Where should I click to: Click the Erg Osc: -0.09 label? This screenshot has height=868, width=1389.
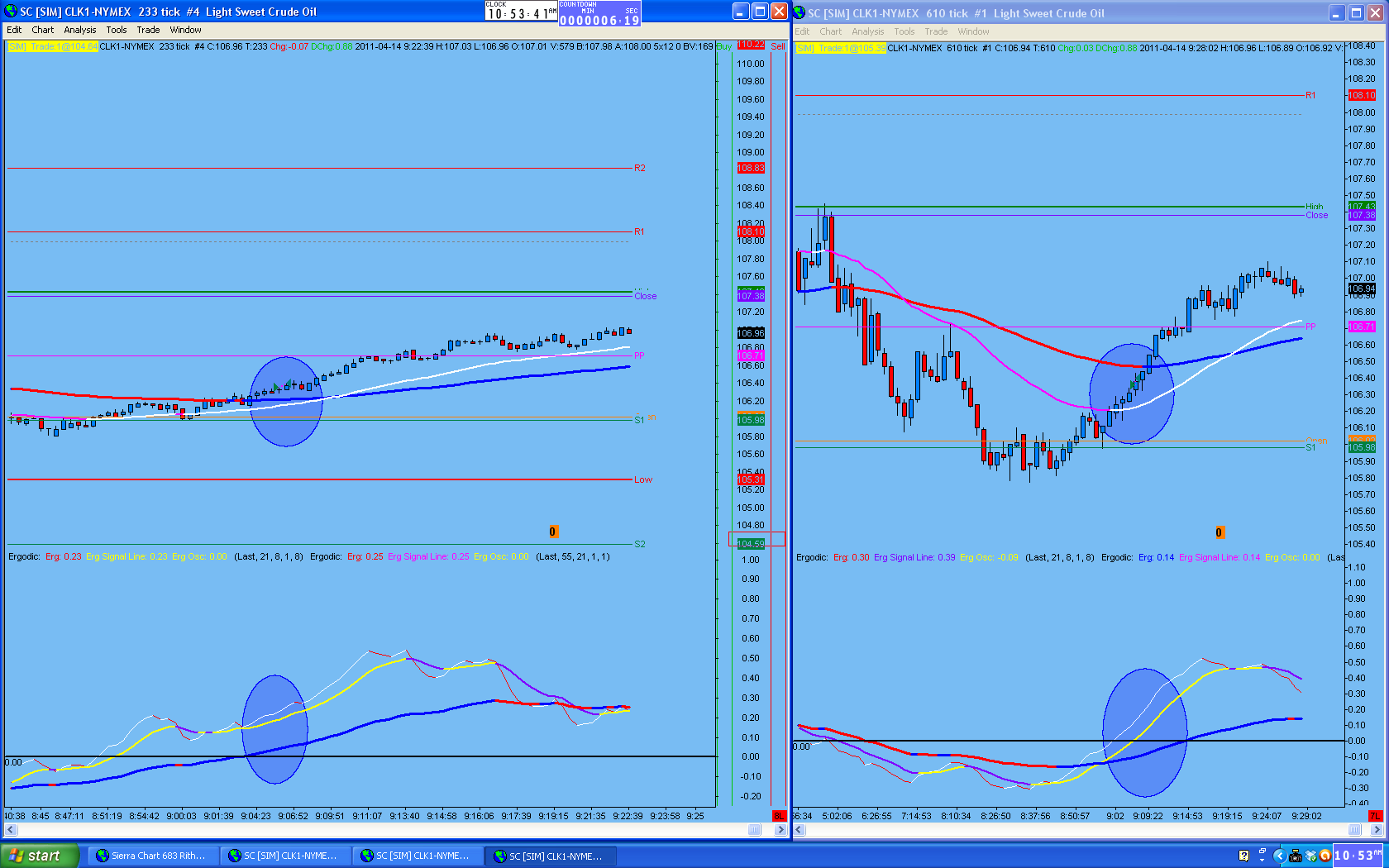click(989, 557)
